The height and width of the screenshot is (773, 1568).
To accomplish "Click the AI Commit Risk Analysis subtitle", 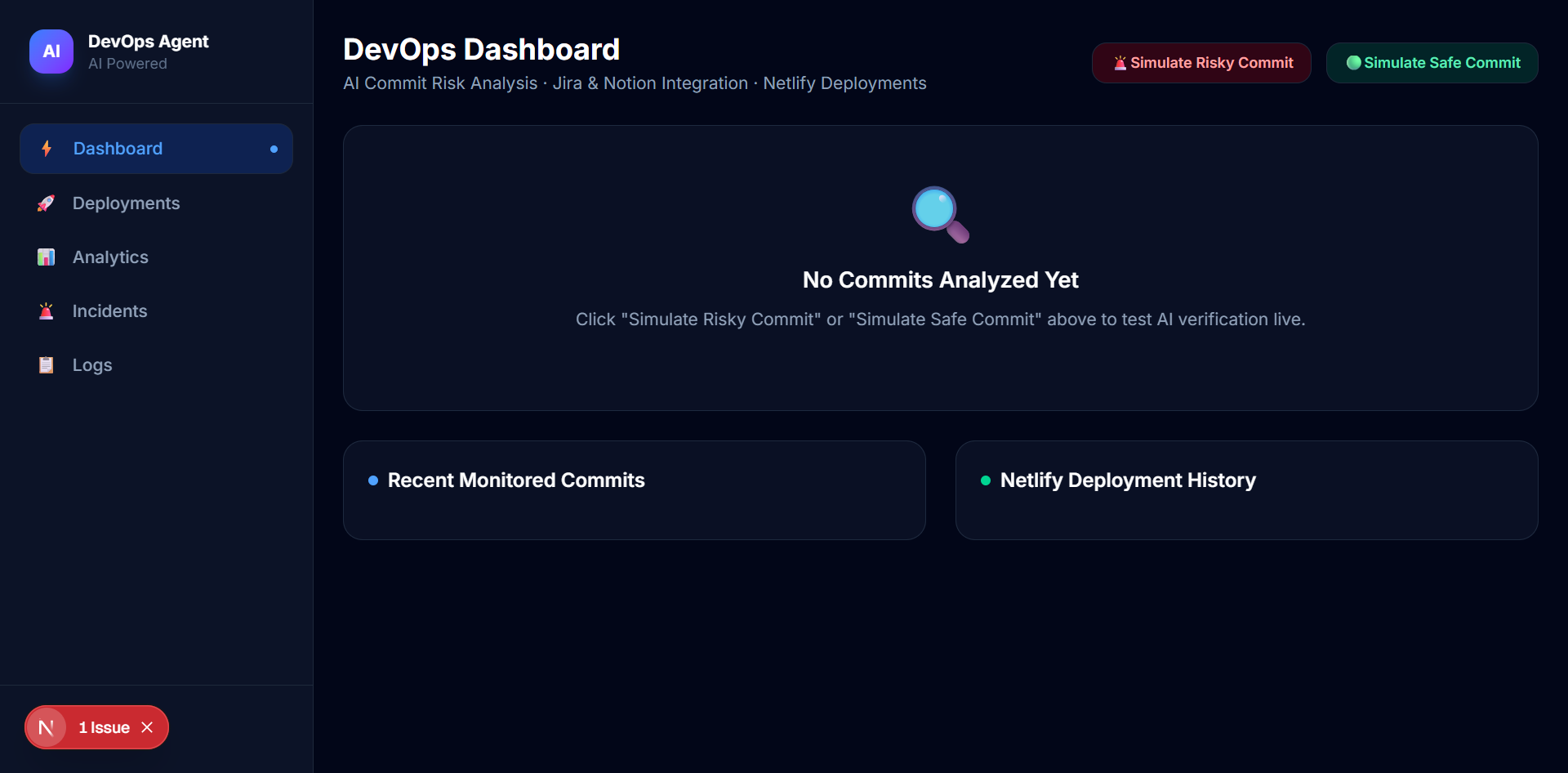I will pyautogui.click(x=635, y=83).
